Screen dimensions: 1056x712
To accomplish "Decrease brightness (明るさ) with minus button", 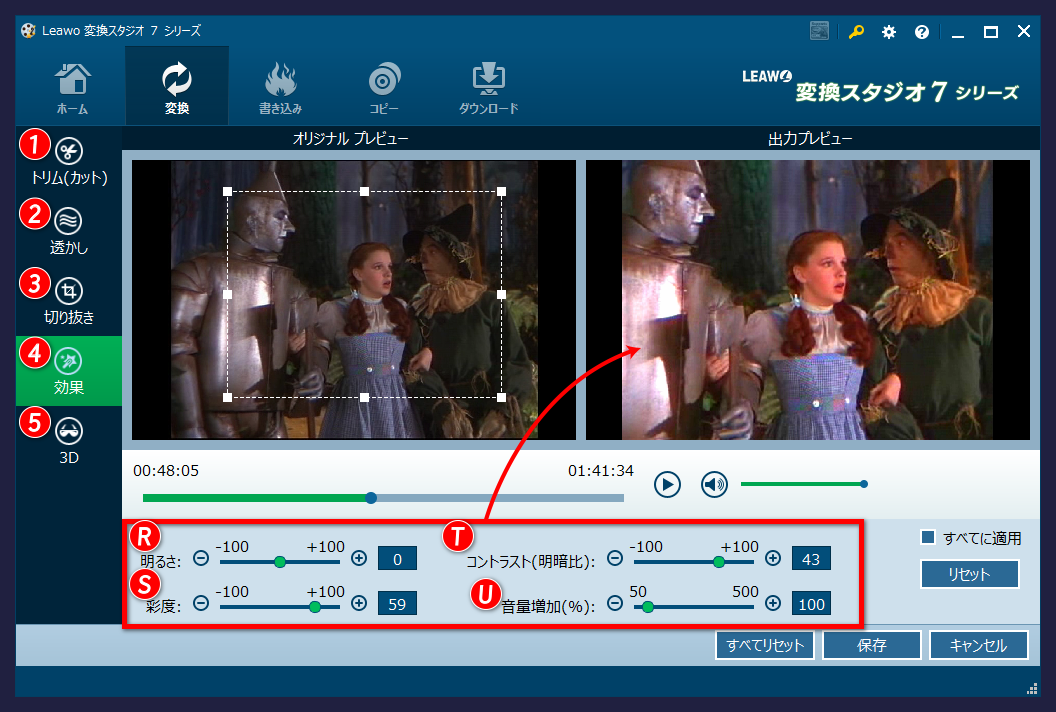I will [x=201, y=559].
